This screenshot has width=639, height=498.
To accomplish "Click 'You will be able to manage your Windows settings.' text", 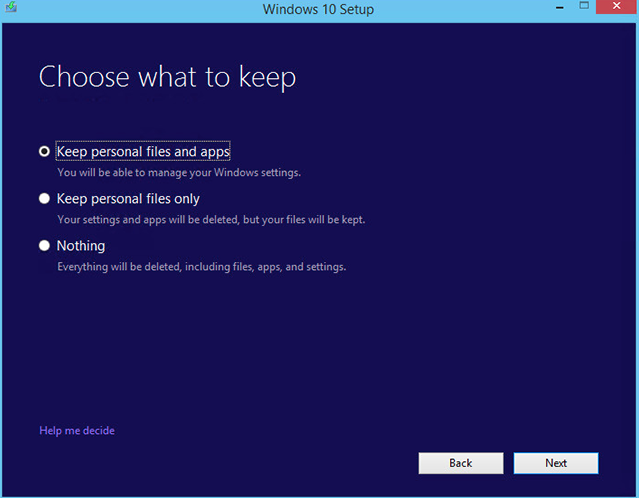I will [179, 173].
